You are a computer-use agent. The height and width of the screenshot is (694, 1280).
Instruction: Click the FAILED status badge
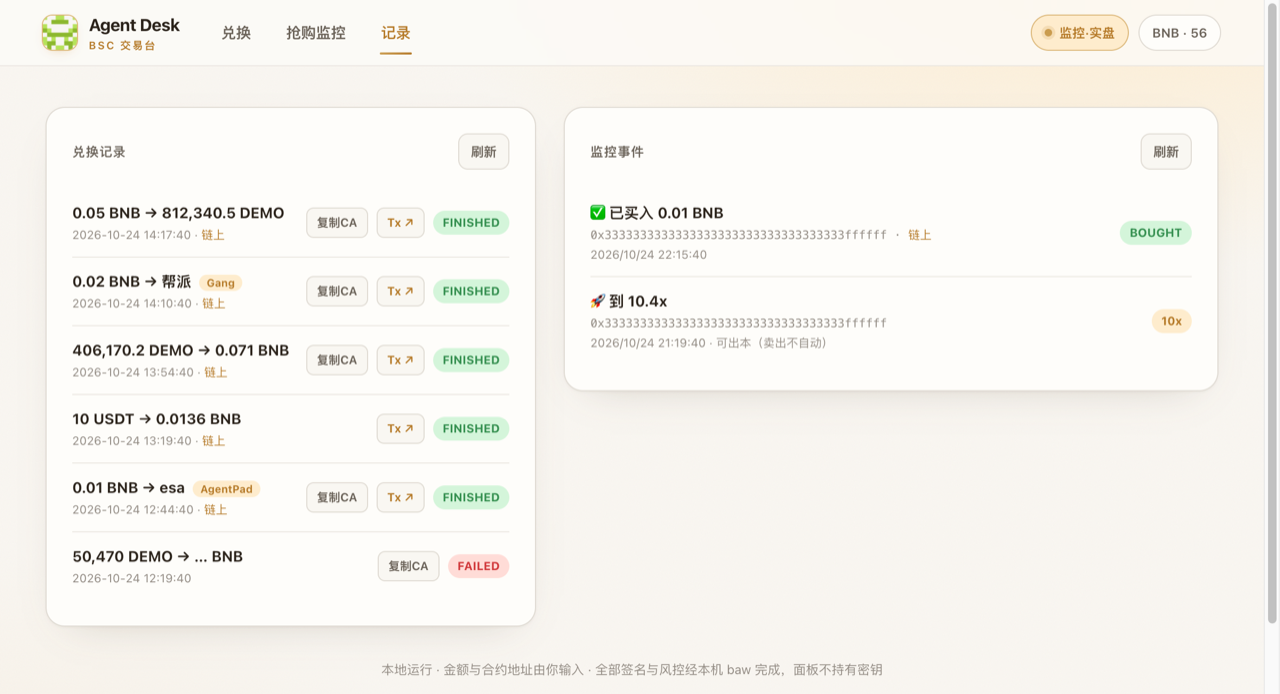pyautogui.click(x=478, y=566)
